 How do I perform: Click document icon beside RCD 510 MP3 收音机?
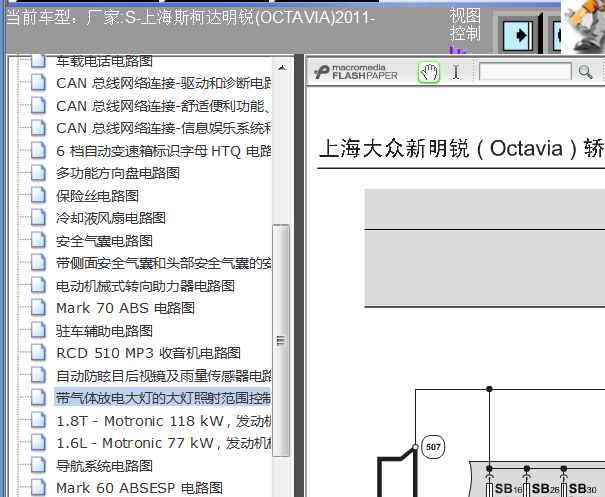(x=38, y=352)
